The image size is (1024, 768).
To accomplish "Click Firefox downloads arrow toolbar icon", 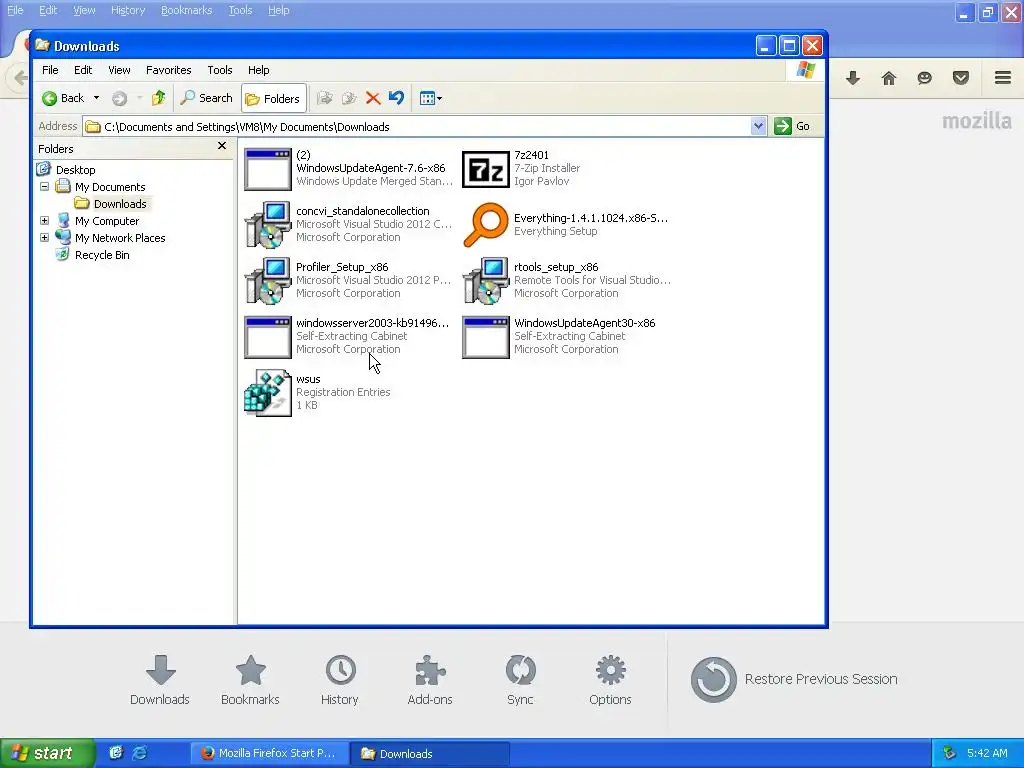I will click(x=853, y=78).
